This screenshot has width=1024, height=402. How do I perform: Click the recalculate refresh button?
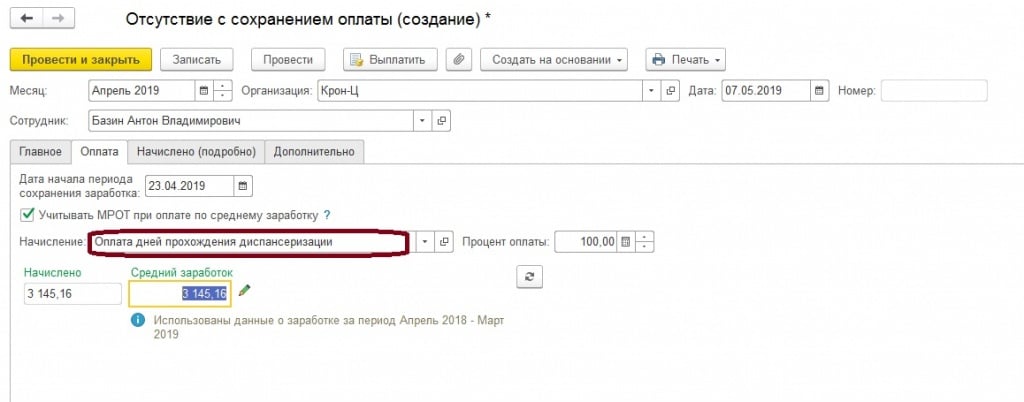[x=530, y=276]
